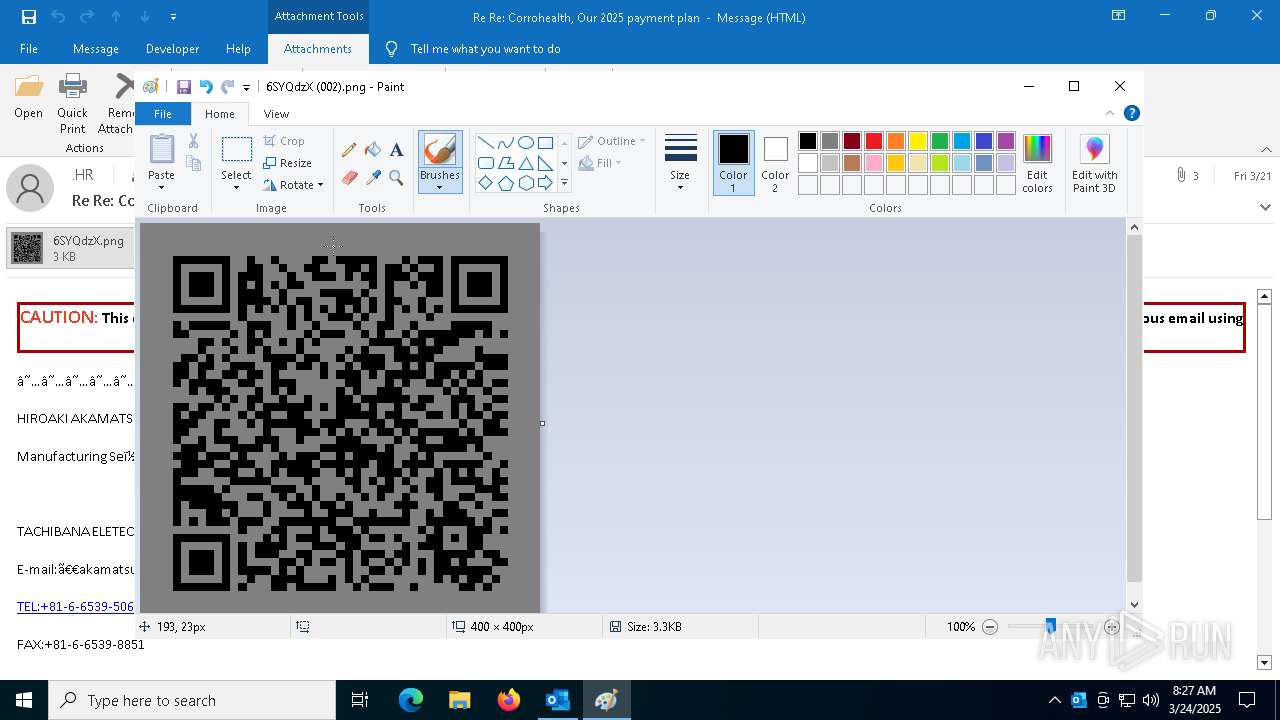Click Edit colors button
The height and width of the screenshot is (720, 1280).
tap(1037, 162)
